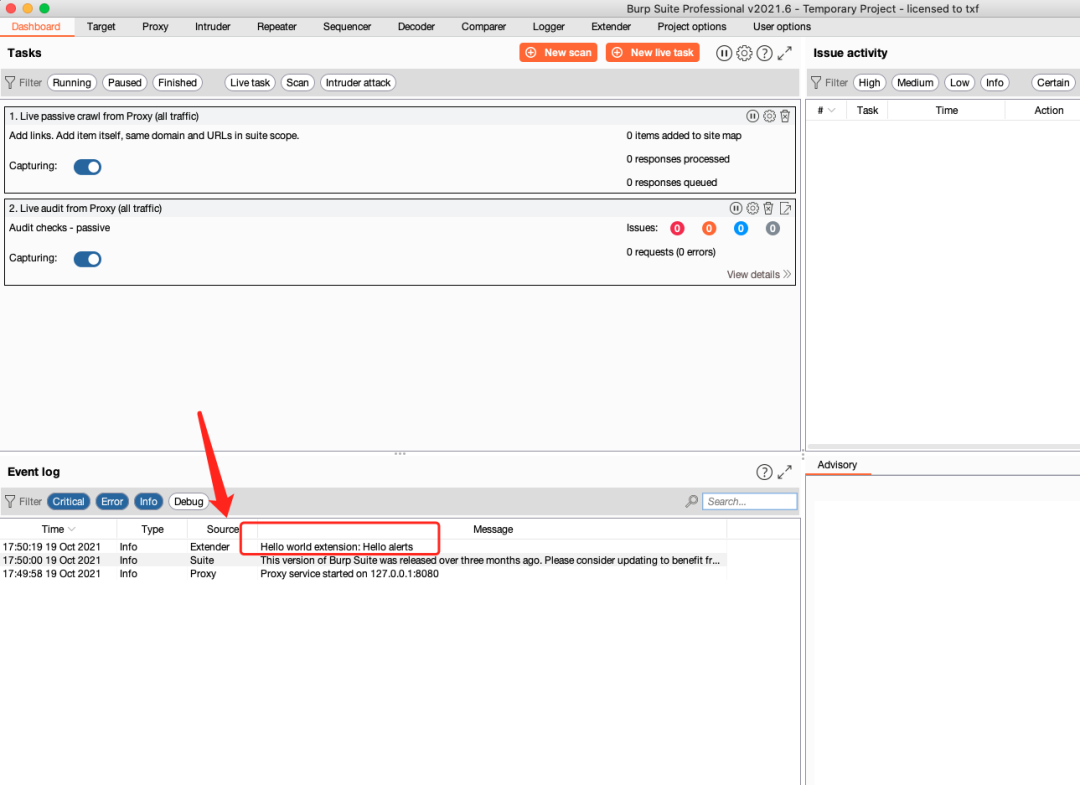Toggle Debug event log filter

[x=189, y=501]
